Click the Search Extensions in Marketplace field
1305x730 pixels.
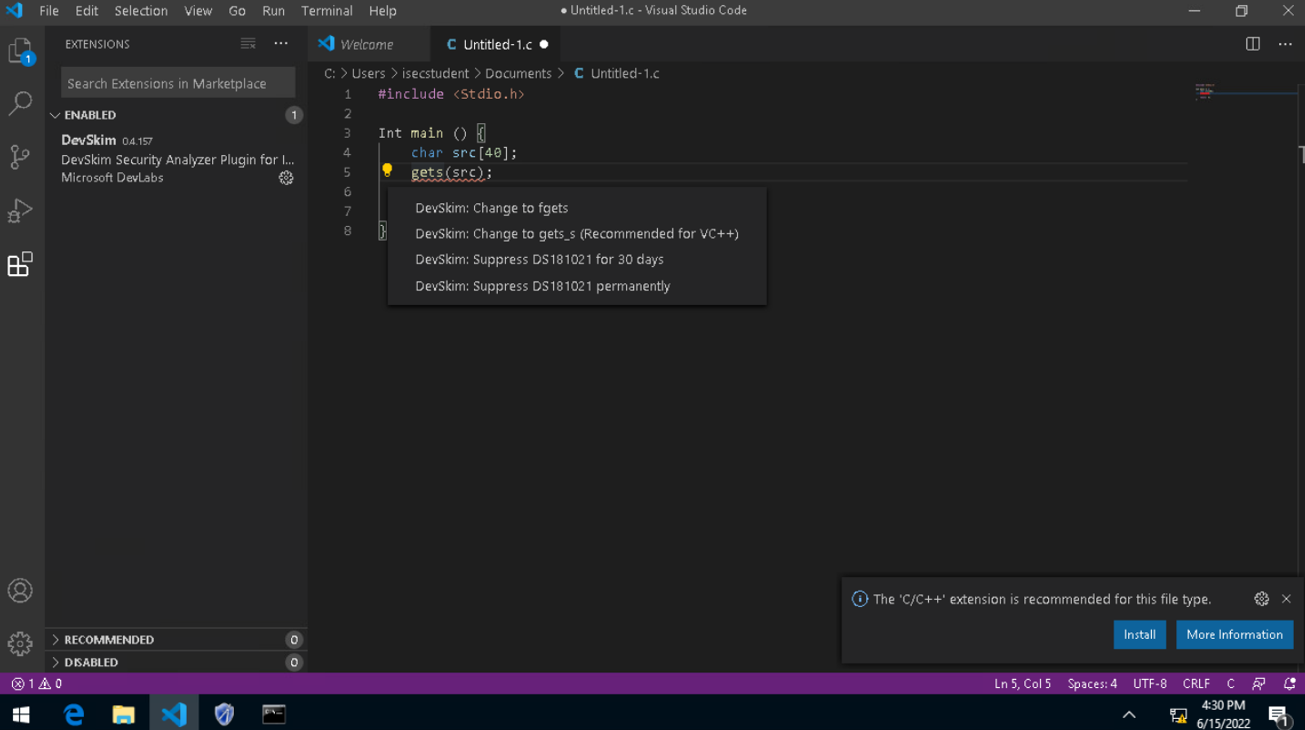(x=178, y=83)
